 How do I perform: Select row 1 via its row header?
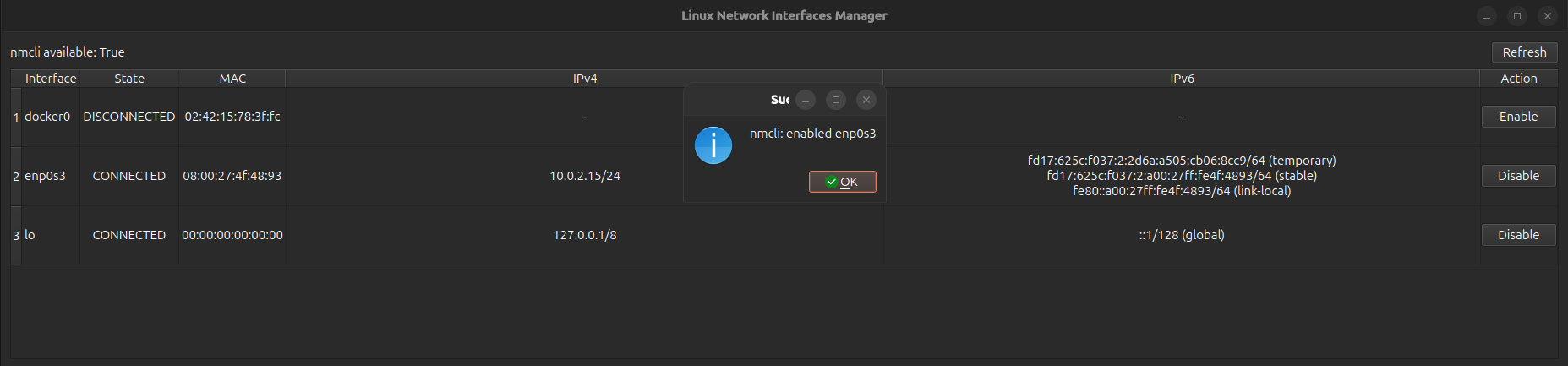tap(16, 117)
